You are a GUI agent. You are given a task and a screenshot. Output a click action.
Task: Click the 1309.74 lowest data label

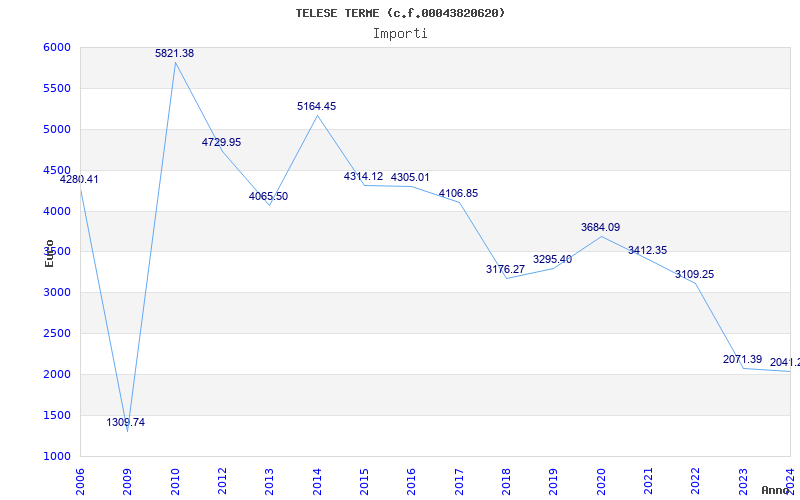[x=126, y=422]
